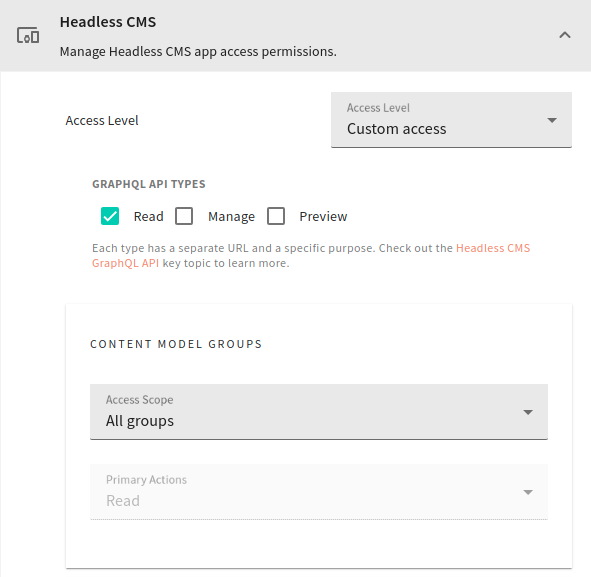This screenshot has height=577, width=591.
Task: Click the 'Manage Headless CMS app access permissions' description
Action: coord(198,52)
